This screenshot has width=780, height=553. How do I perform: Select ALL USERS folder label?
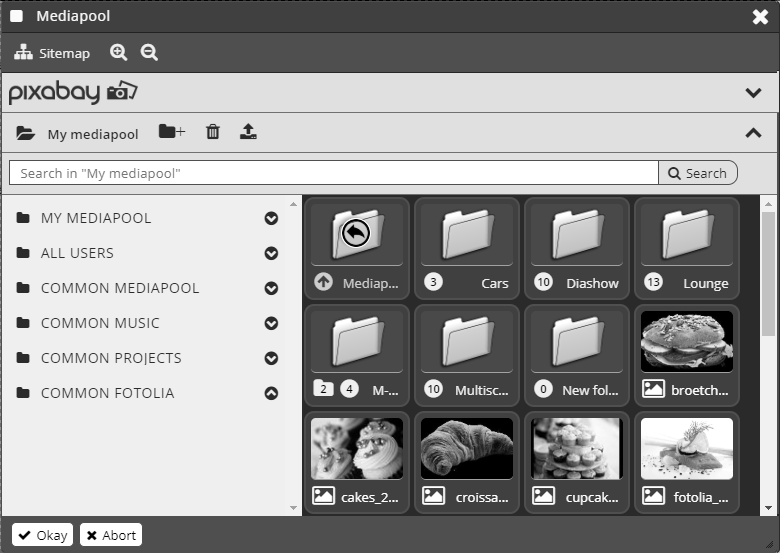click(x=77, y=253)
